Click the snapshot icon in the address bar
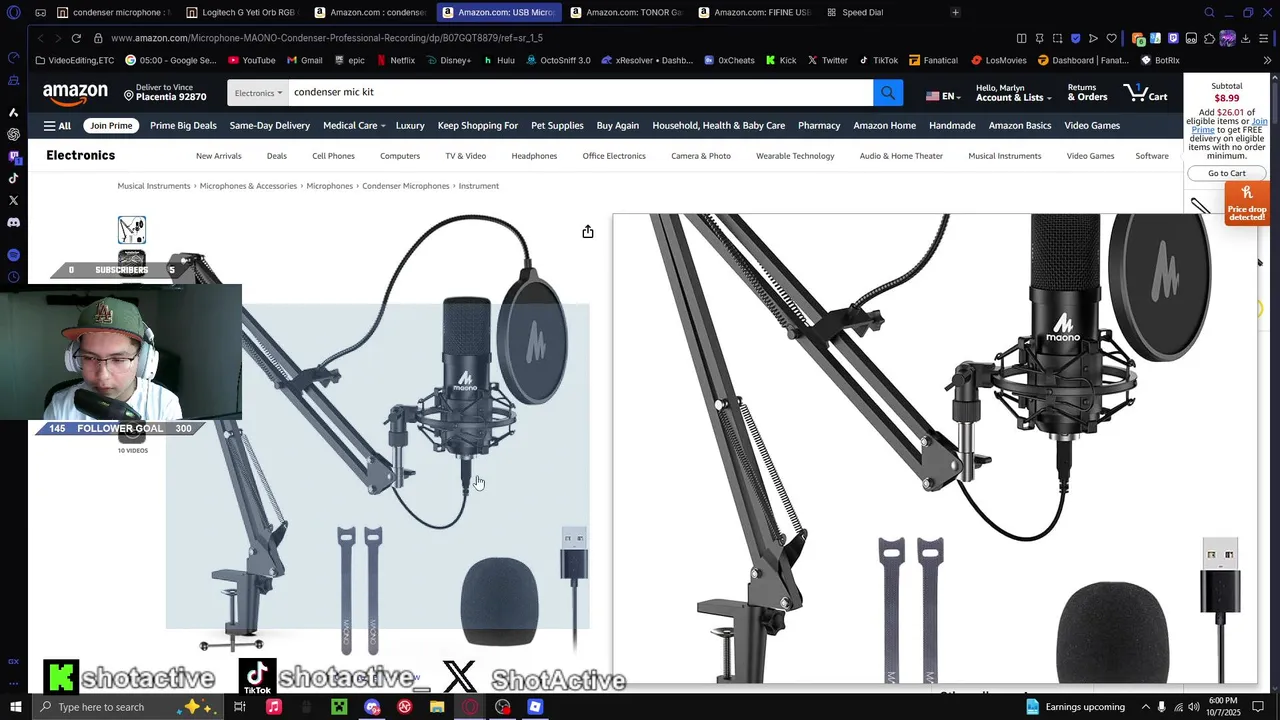Image resolution: width=1280 pixels, height=720 pixels. (1057, 38)
